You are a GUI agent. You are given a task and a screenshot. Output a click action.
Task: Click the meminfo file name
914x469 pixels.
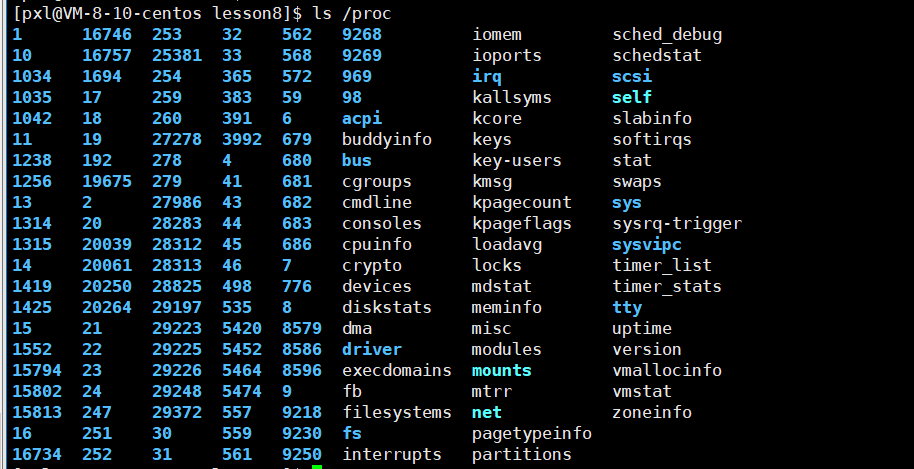(x=507, y=307)
